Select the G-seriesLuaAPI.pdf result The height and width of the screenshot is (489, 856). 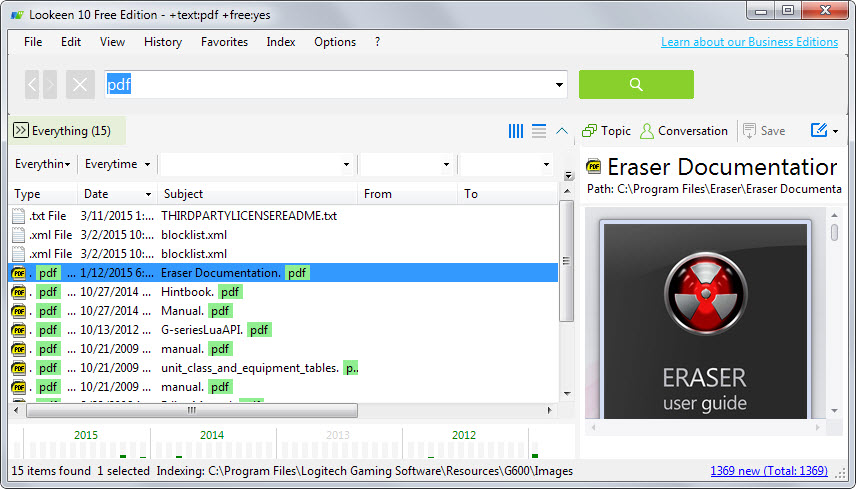tap(283, 330)
